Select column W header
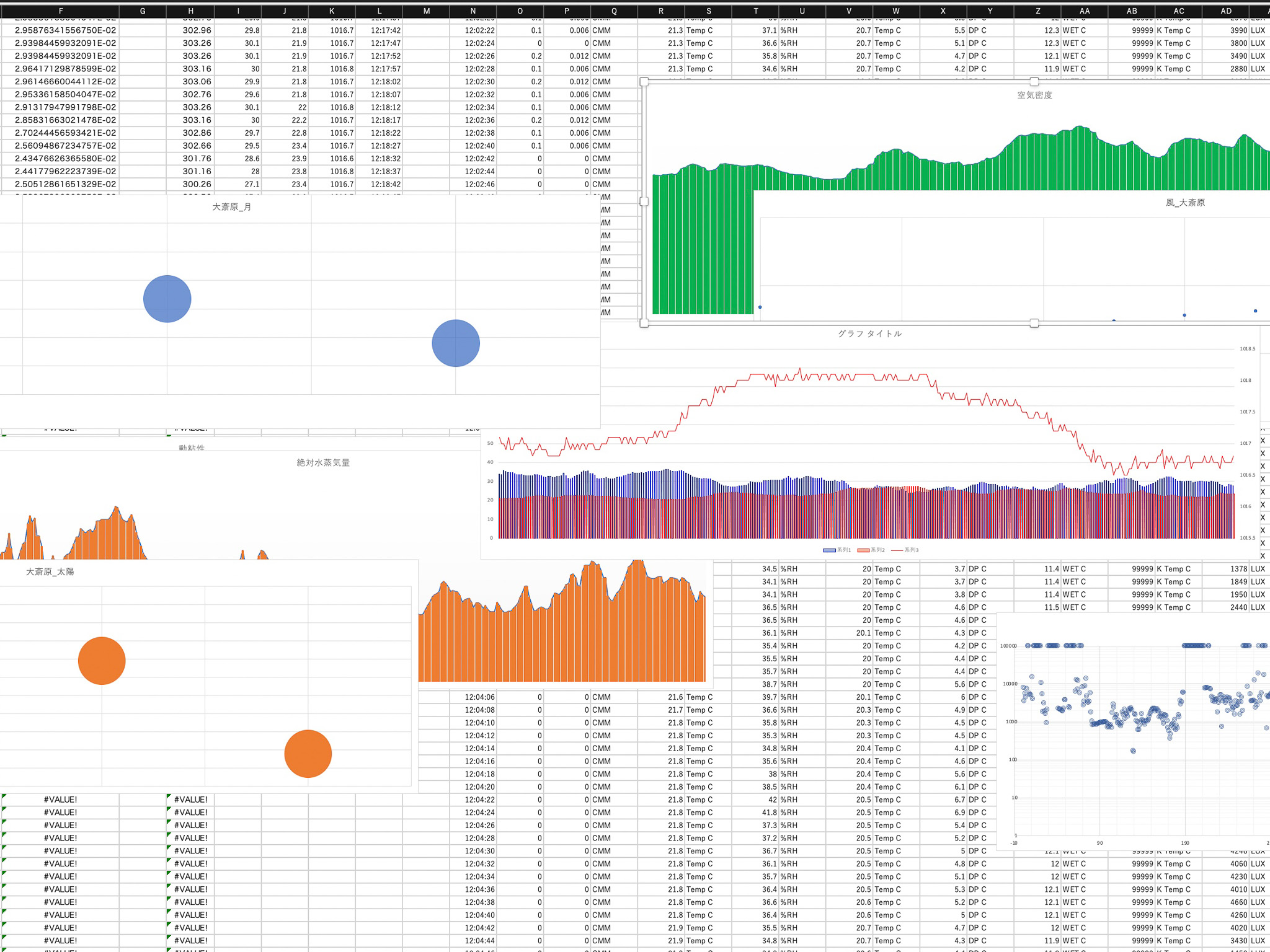The width and height of the screenshot is (1270, 952). [x=896, y=11]
